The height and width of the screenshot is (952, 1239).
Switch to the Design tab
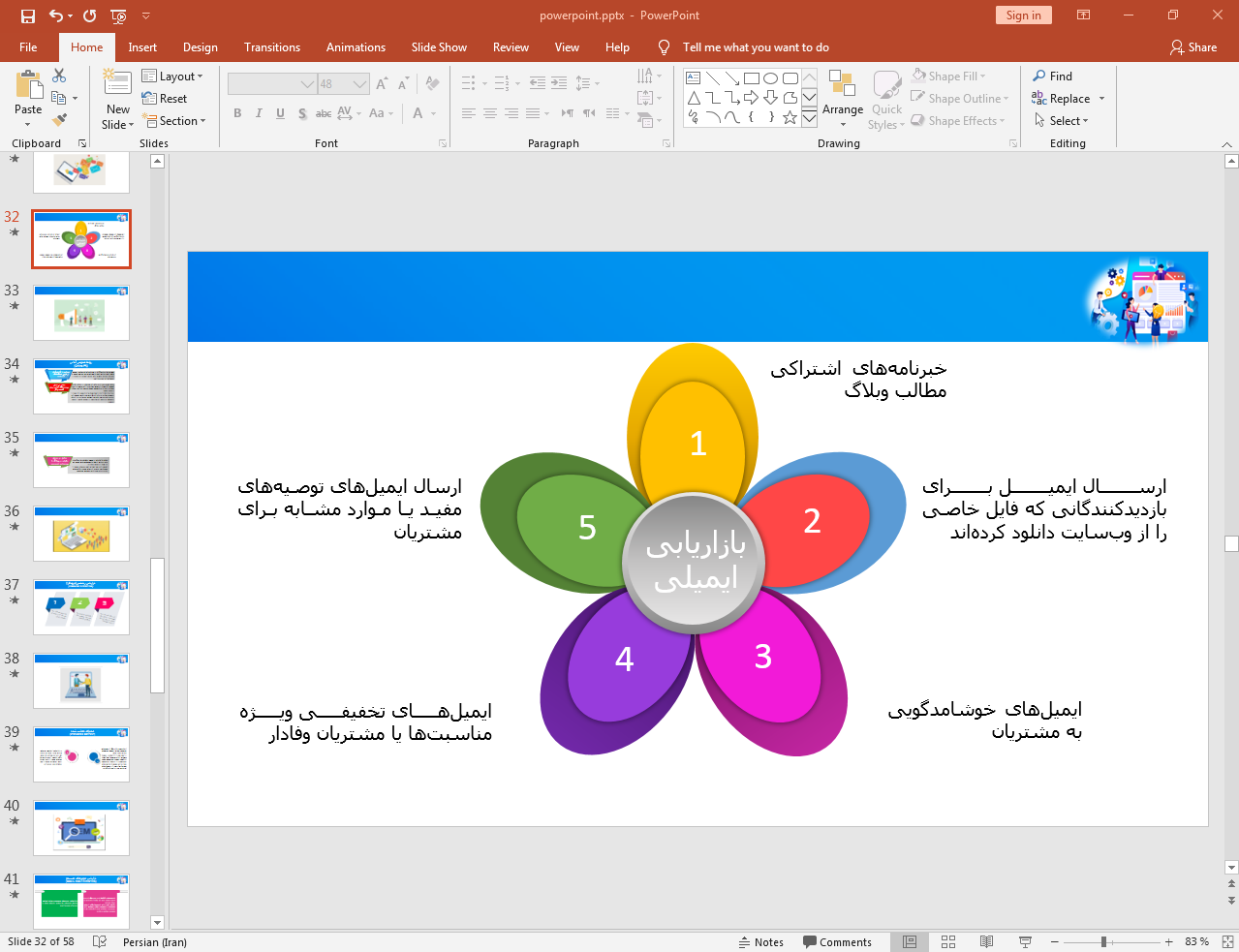[201, 47]
